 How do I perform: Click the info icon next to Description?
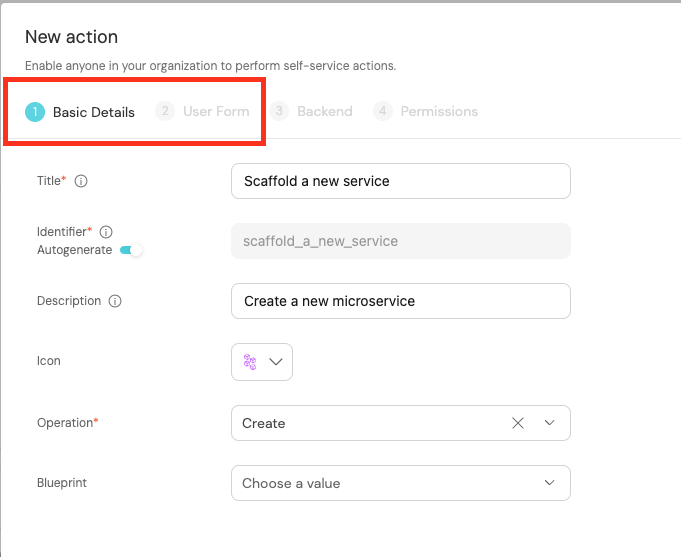(x=115, y=301)
